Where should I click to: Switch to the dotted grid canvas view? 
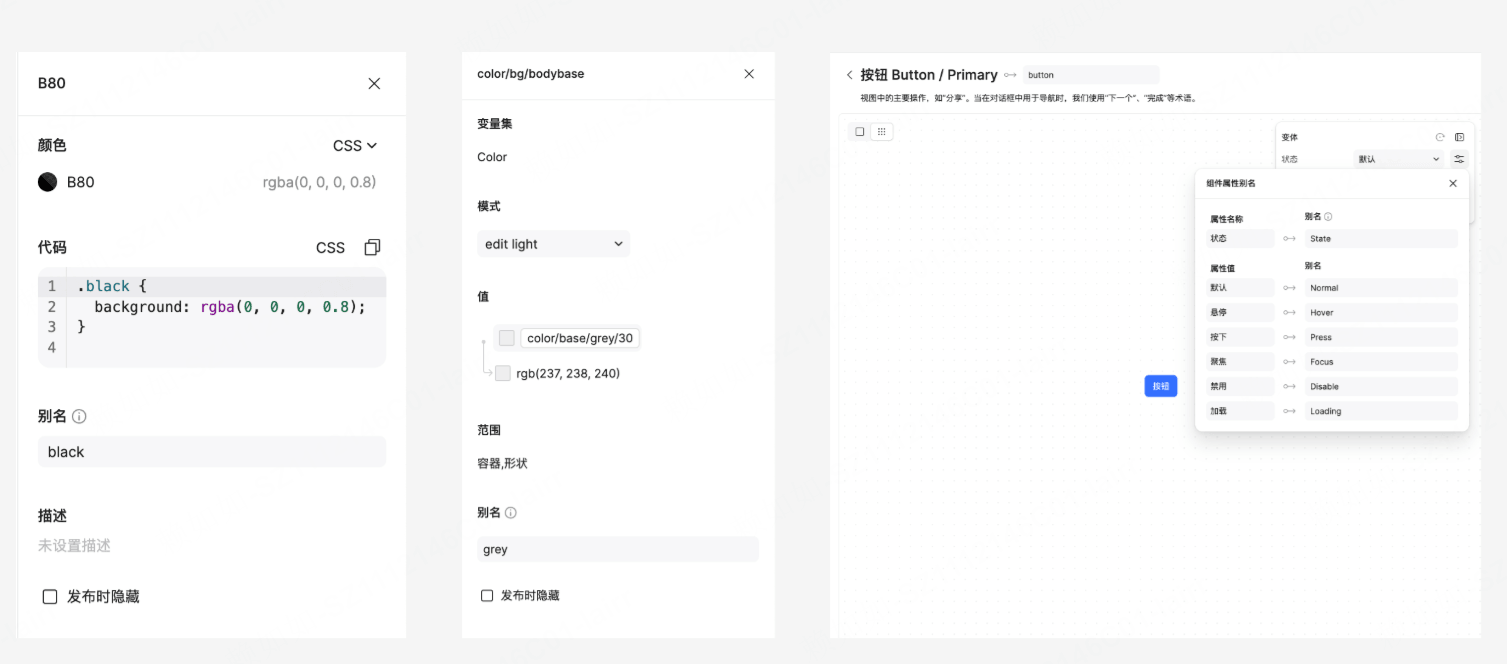881,132
